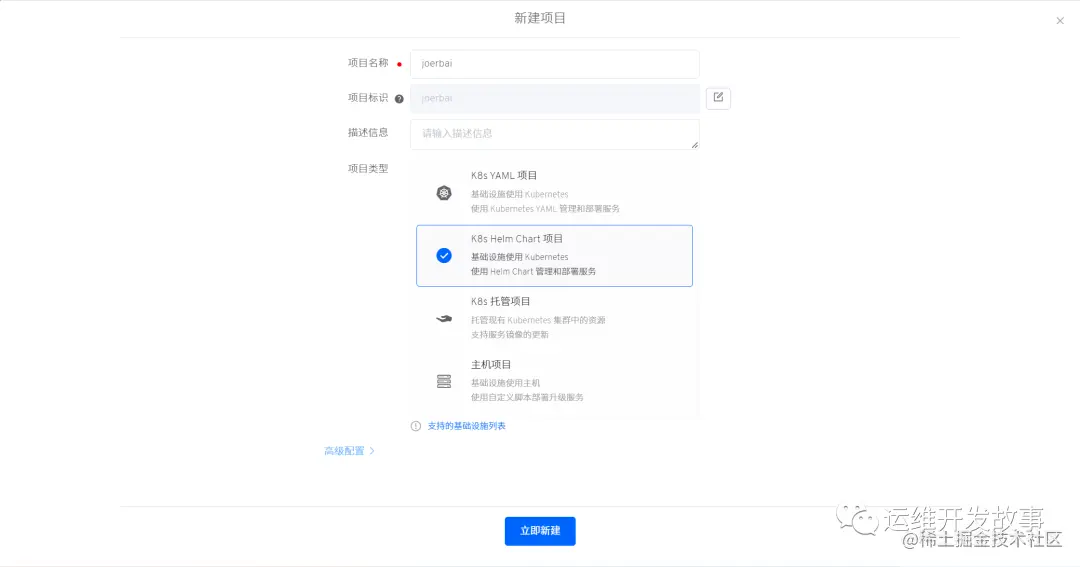Select the 主机项目 type option
Image resolution: width=1080 pixels, height=567 pixels.
[x=554, y=381]
